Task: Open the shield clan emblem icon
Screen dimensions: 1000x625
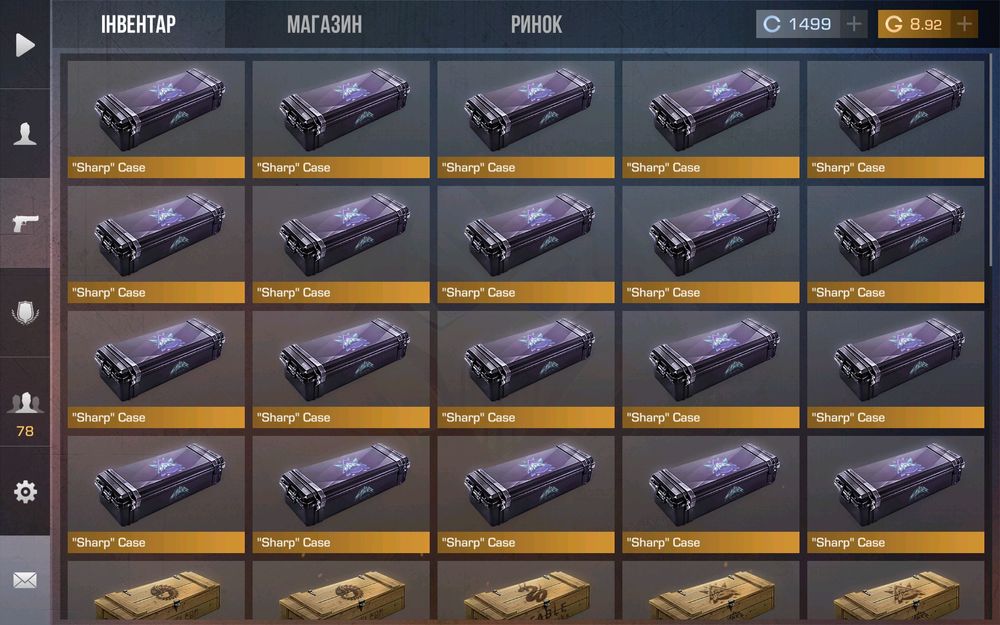Action: coord(25,312)
